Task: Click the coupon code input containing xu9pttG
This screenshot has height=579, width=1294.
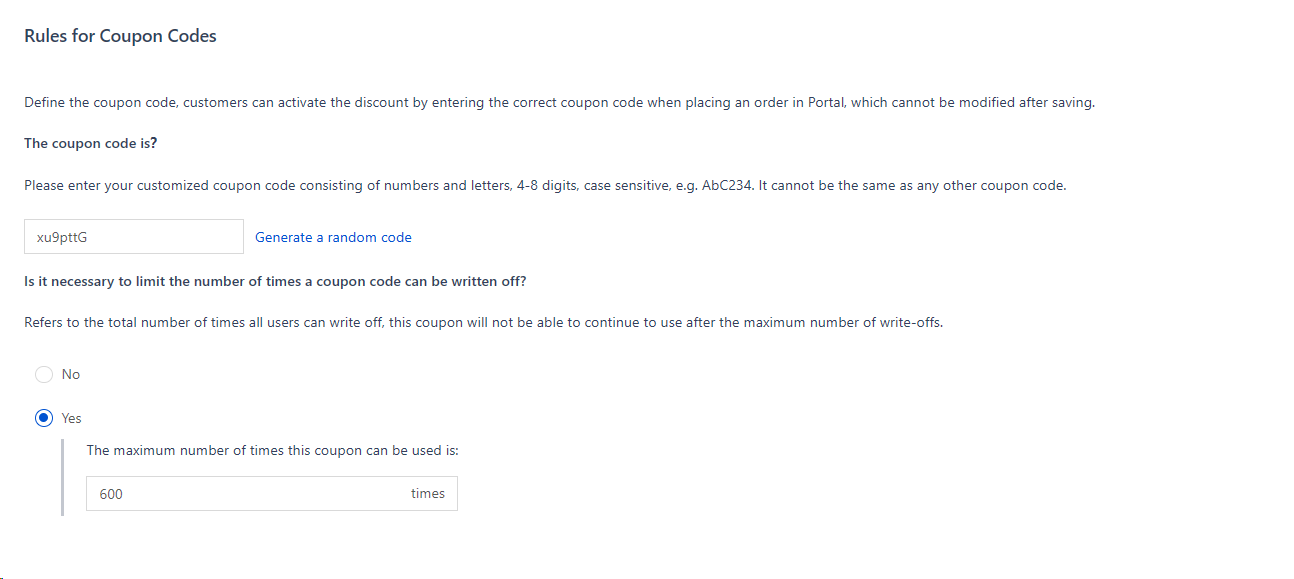Action: [133, 237]
